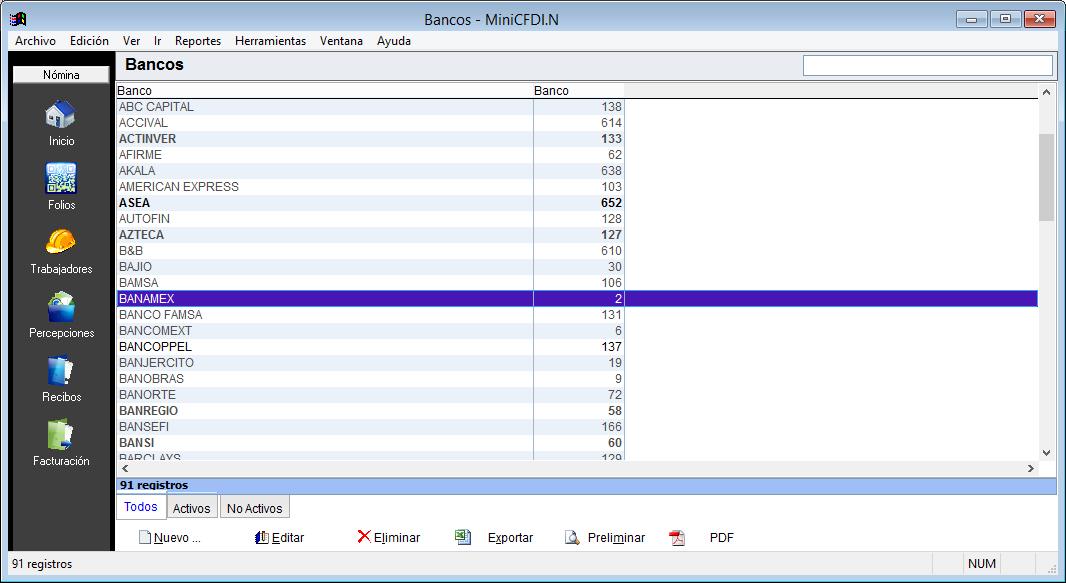Open the Herramientas menu
This screenshot has height=583, width=1066.
(x=270, y=41)
